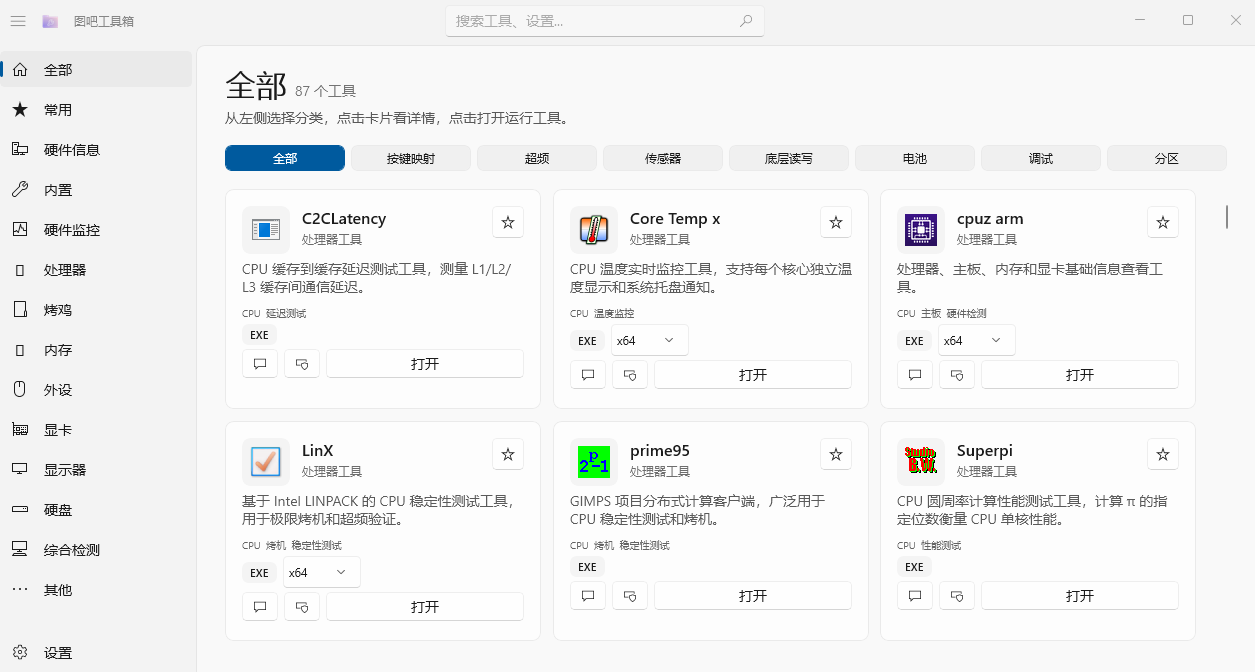Image resolution: width=1255 pixels, height=672 pixels.
Task: Star prime95 as favorite
Action: coord(836,454)
